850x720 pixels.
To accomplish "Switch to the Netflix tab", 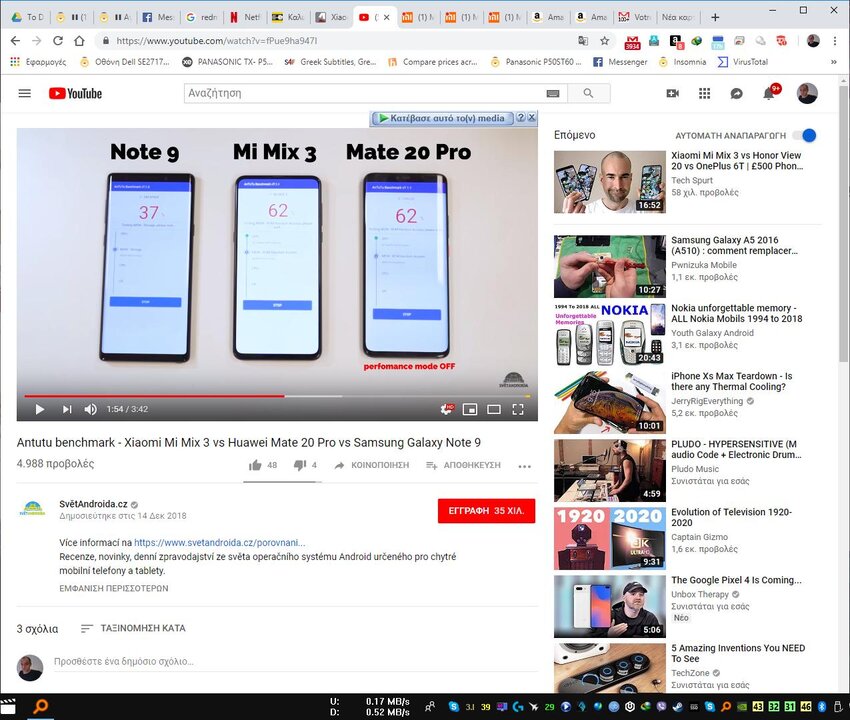I will 245,17.
